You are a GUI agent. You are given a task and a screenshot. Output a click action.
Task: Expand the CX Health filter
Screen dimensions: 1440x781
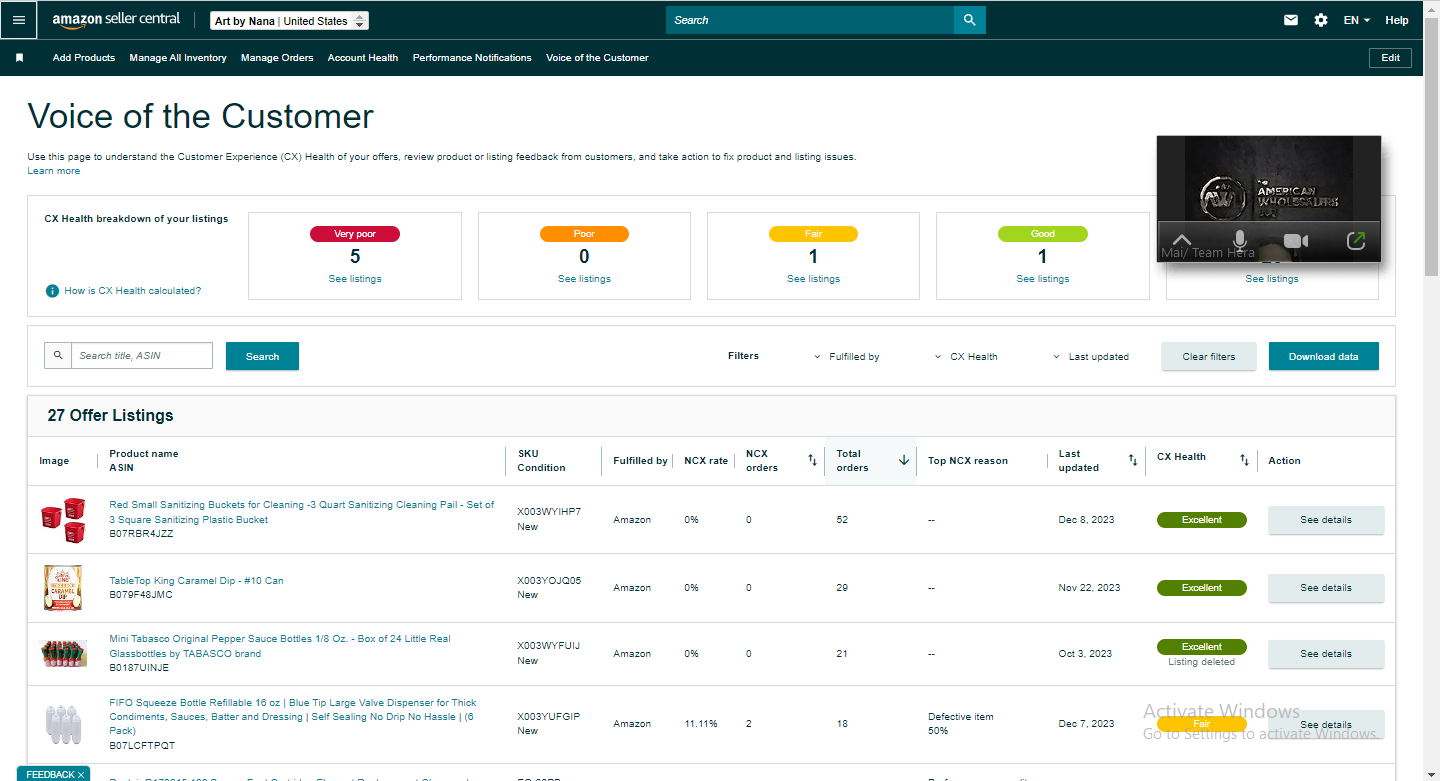pyautogui.click(x=966, y=356)
